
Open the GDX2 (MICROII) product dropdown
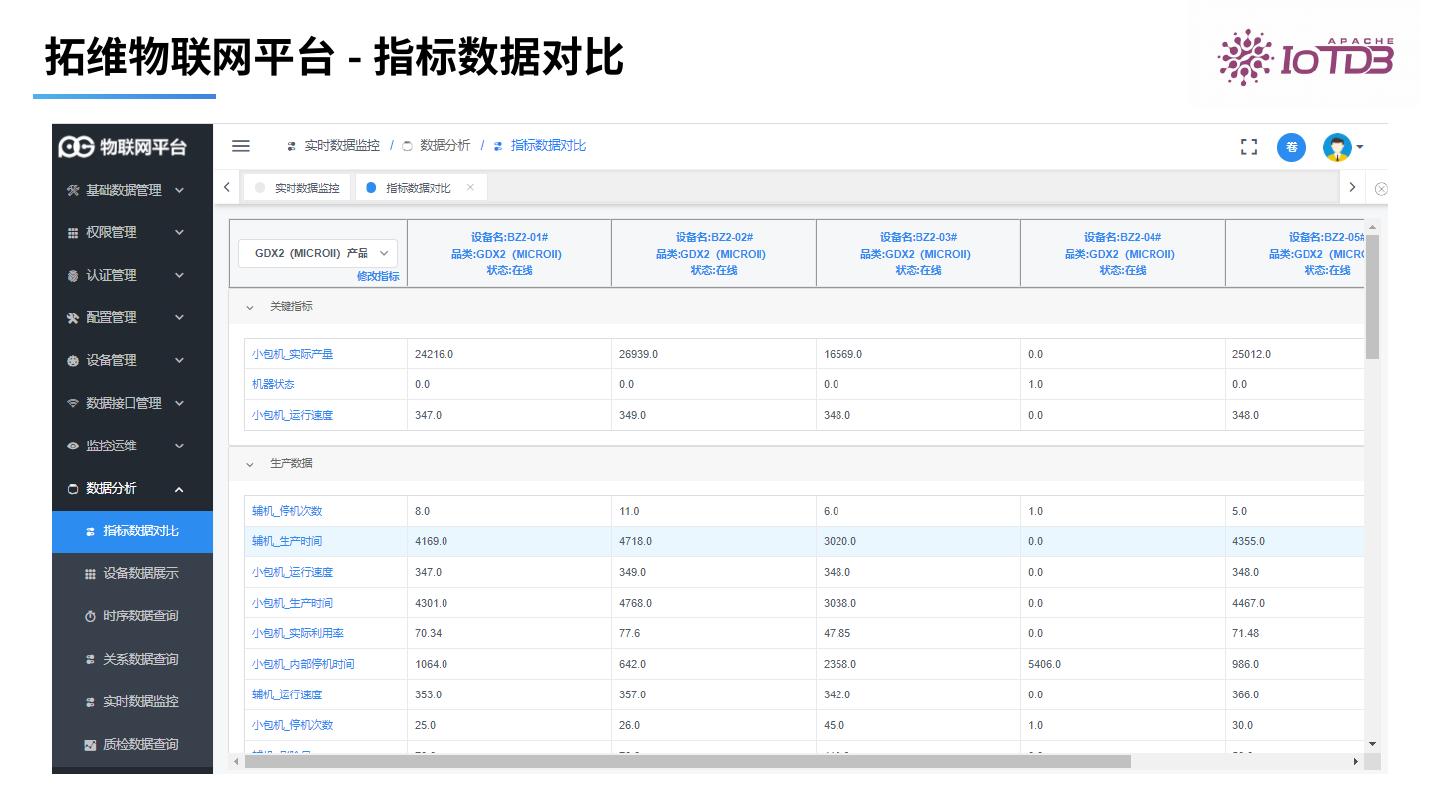318,254
